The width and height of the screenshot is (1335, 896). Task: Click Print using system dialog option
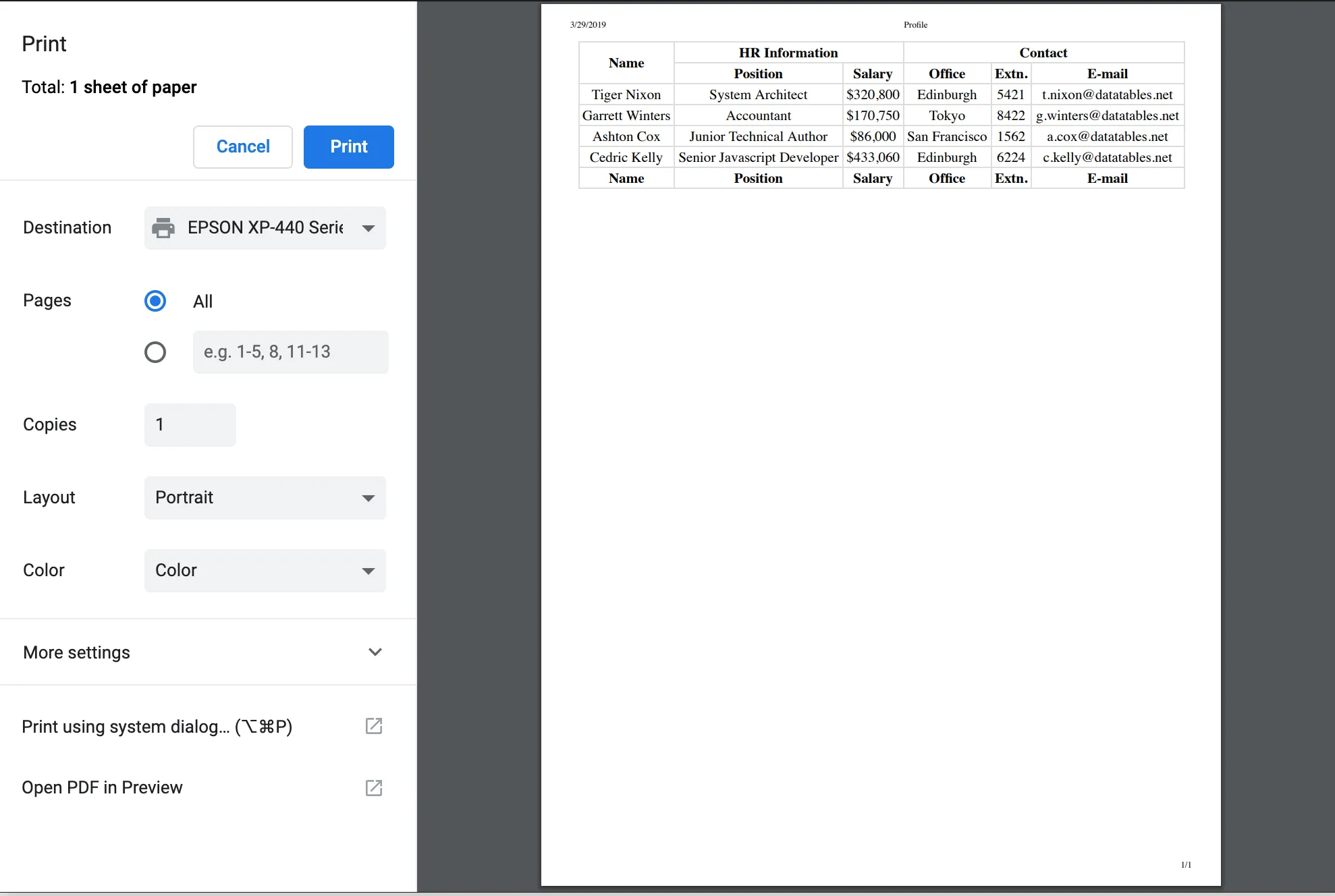point(157,727)
